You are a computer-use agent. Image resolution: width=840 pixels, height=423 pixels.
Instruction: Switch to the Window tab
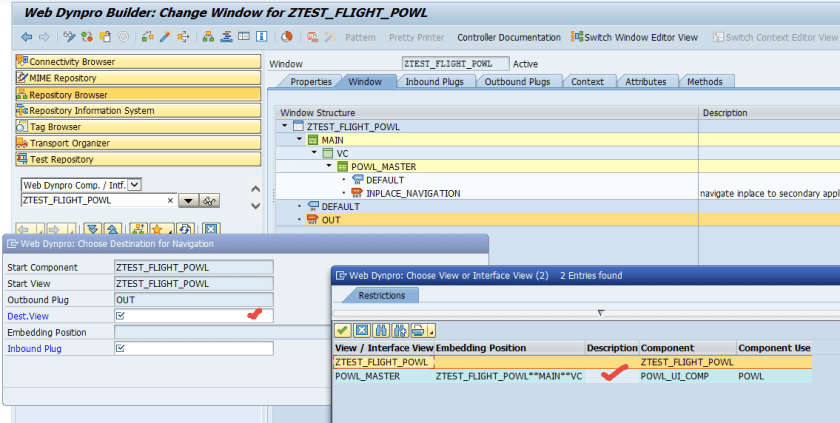pyautogui.click(x=365, y=81)
